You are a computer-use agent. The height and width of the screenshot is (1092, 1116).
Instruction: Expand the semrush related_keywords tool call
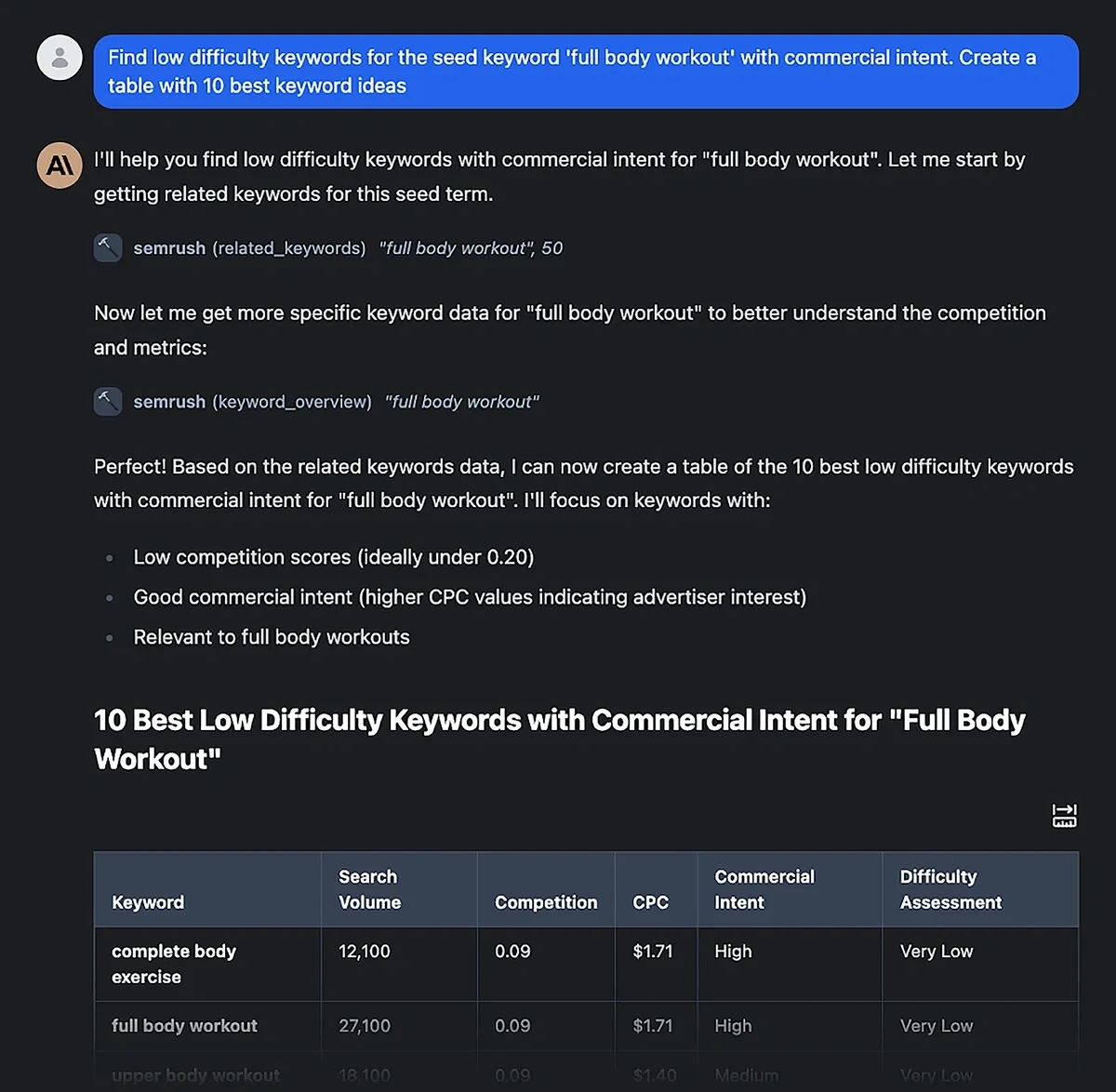pyautogui.click(x=249, y=248)
